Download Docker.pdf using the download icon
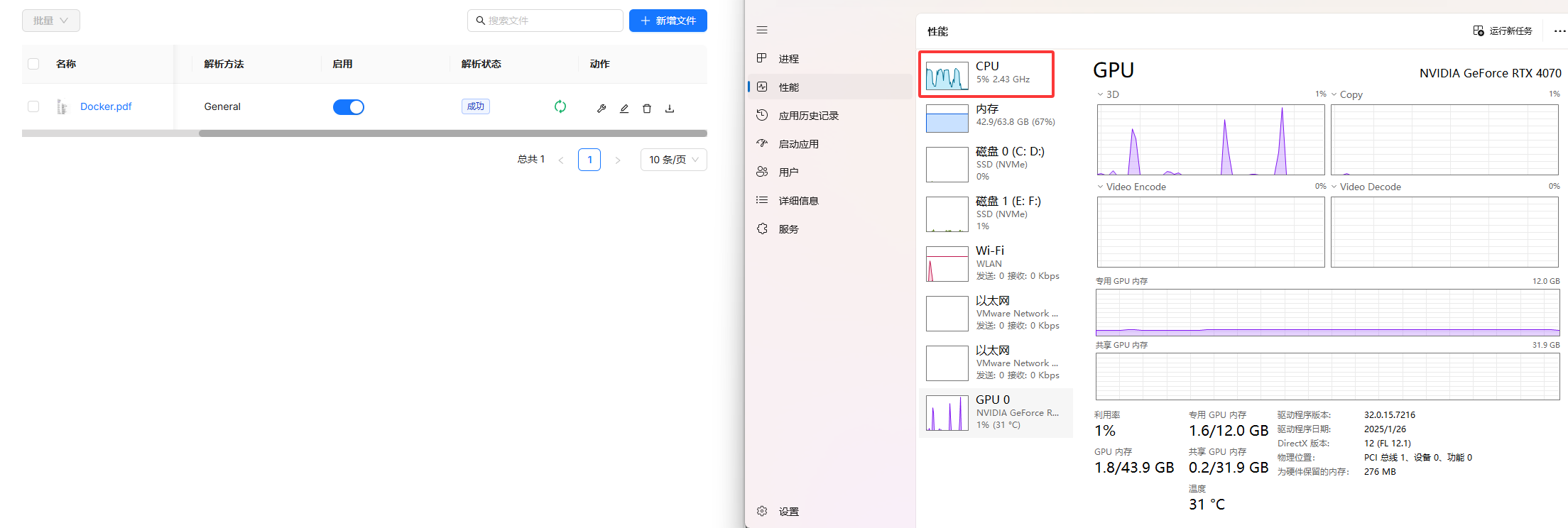The image size is (1568, 528). click(x=670, y=109)
